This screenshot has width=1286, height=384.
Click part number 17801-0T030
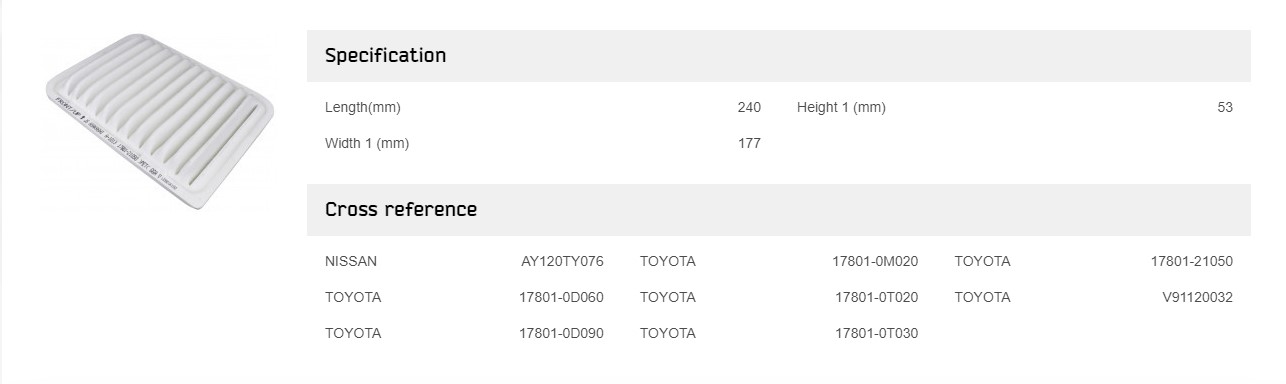pyautogui.click(x=876, y=334)
